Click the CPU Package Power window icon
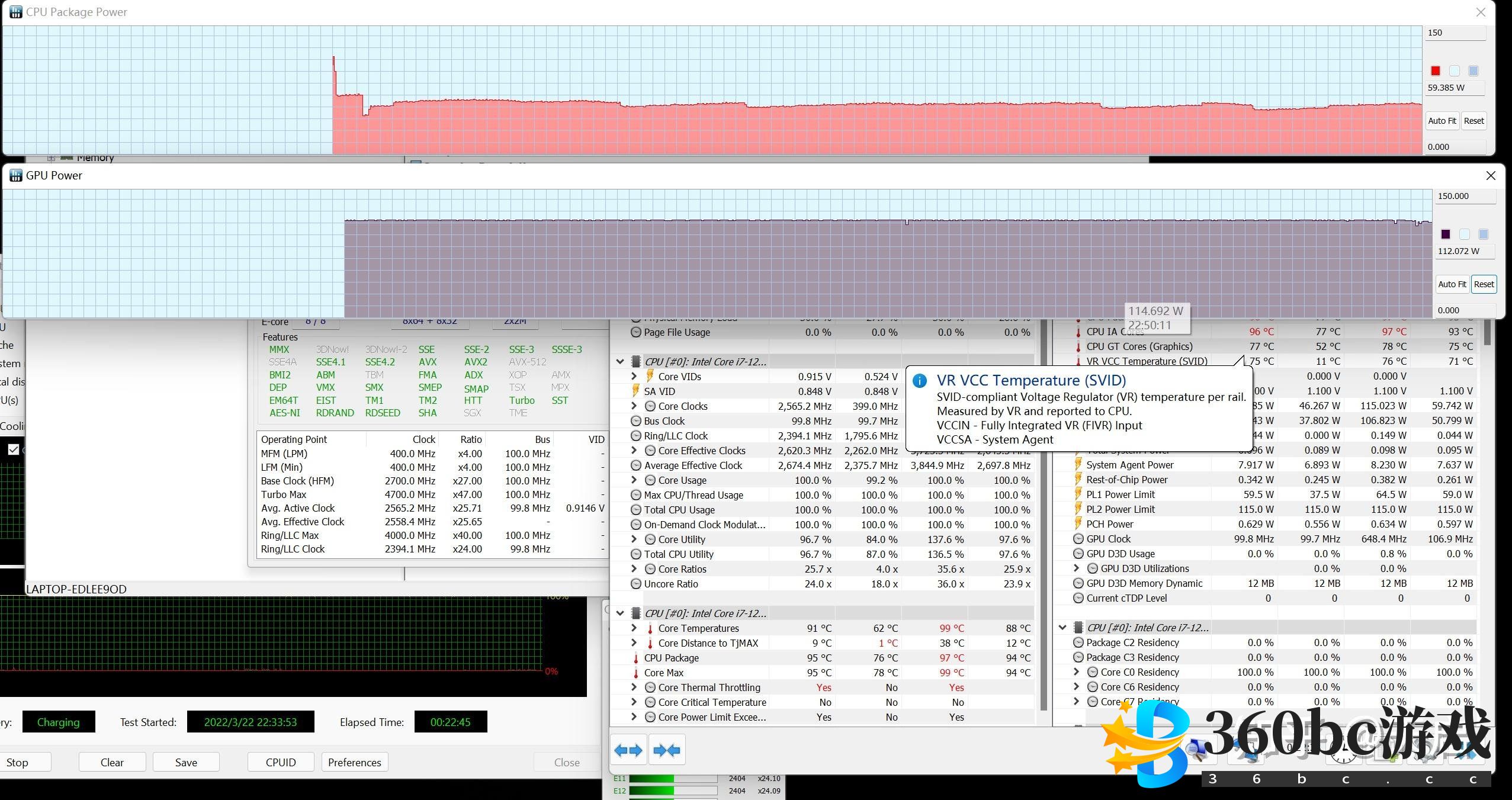1512x800 pixels. [x=16, y=12]
